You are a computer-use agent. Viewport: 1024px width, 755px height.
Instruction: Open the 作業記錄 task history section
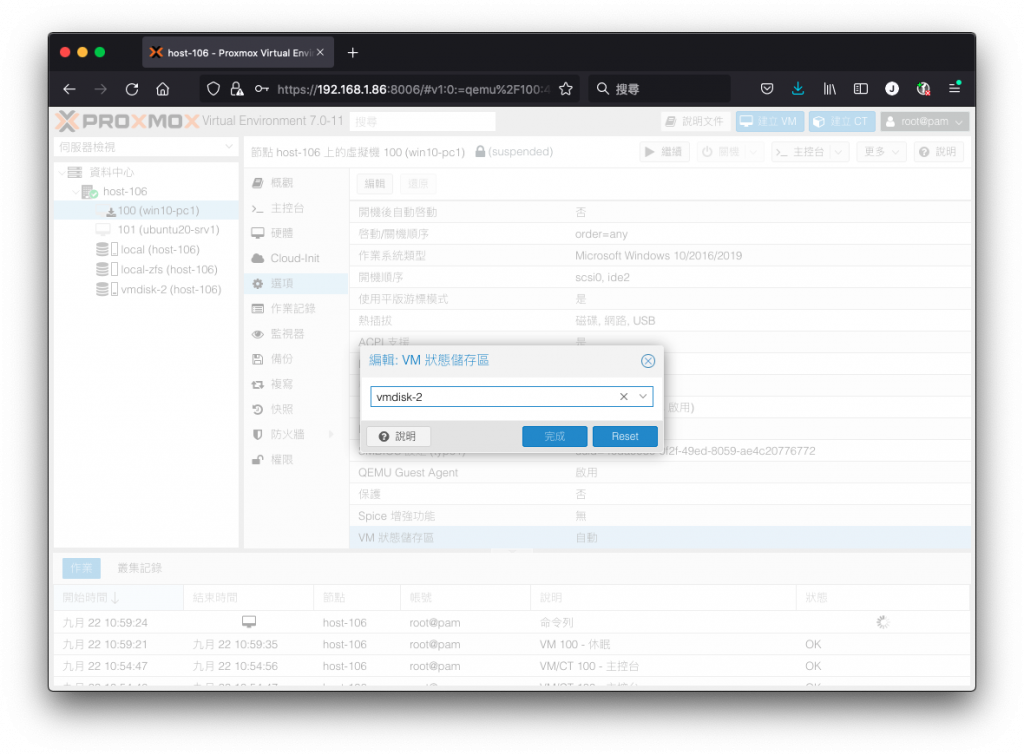coord(295,308)
